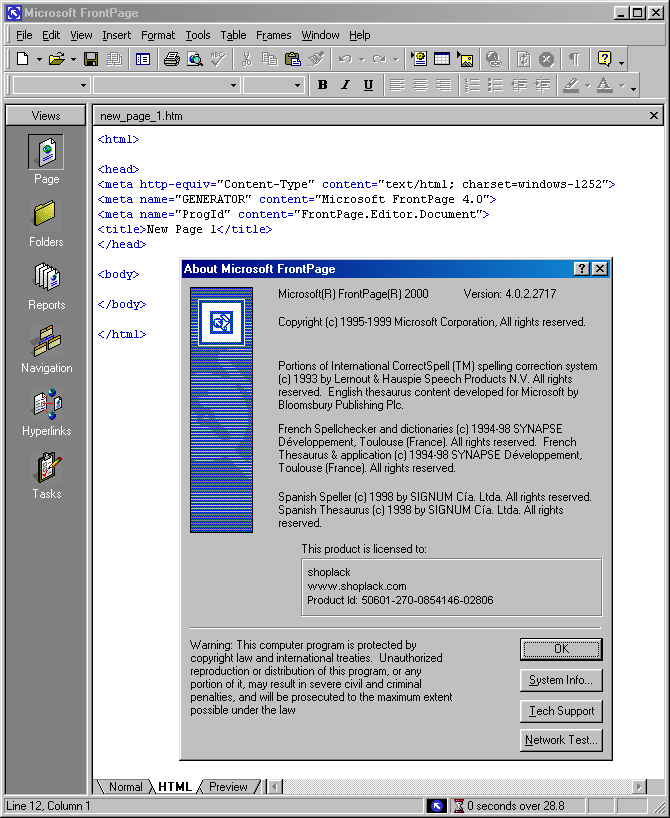Click the Network Test... button
This screenshot has width=670, height=818.
tap(561, 740)
